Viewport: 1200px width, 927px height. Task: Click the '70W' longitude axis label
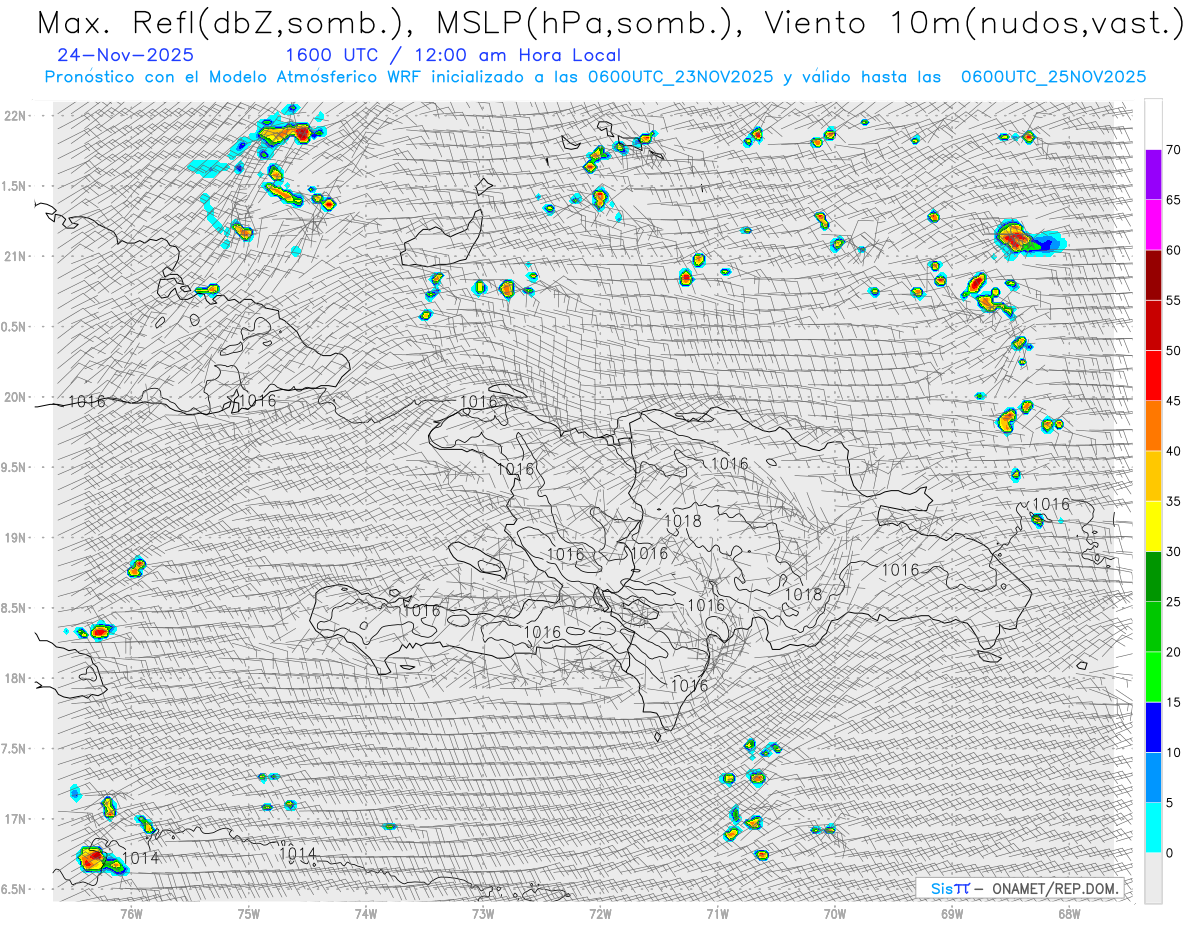tap(835, 913)
